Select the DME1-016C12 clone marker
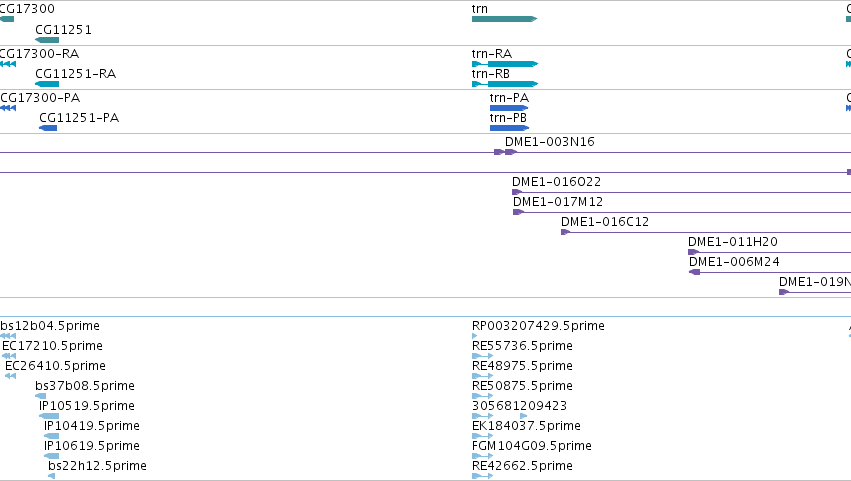This screenshot has height=481, width=851. 566,232
